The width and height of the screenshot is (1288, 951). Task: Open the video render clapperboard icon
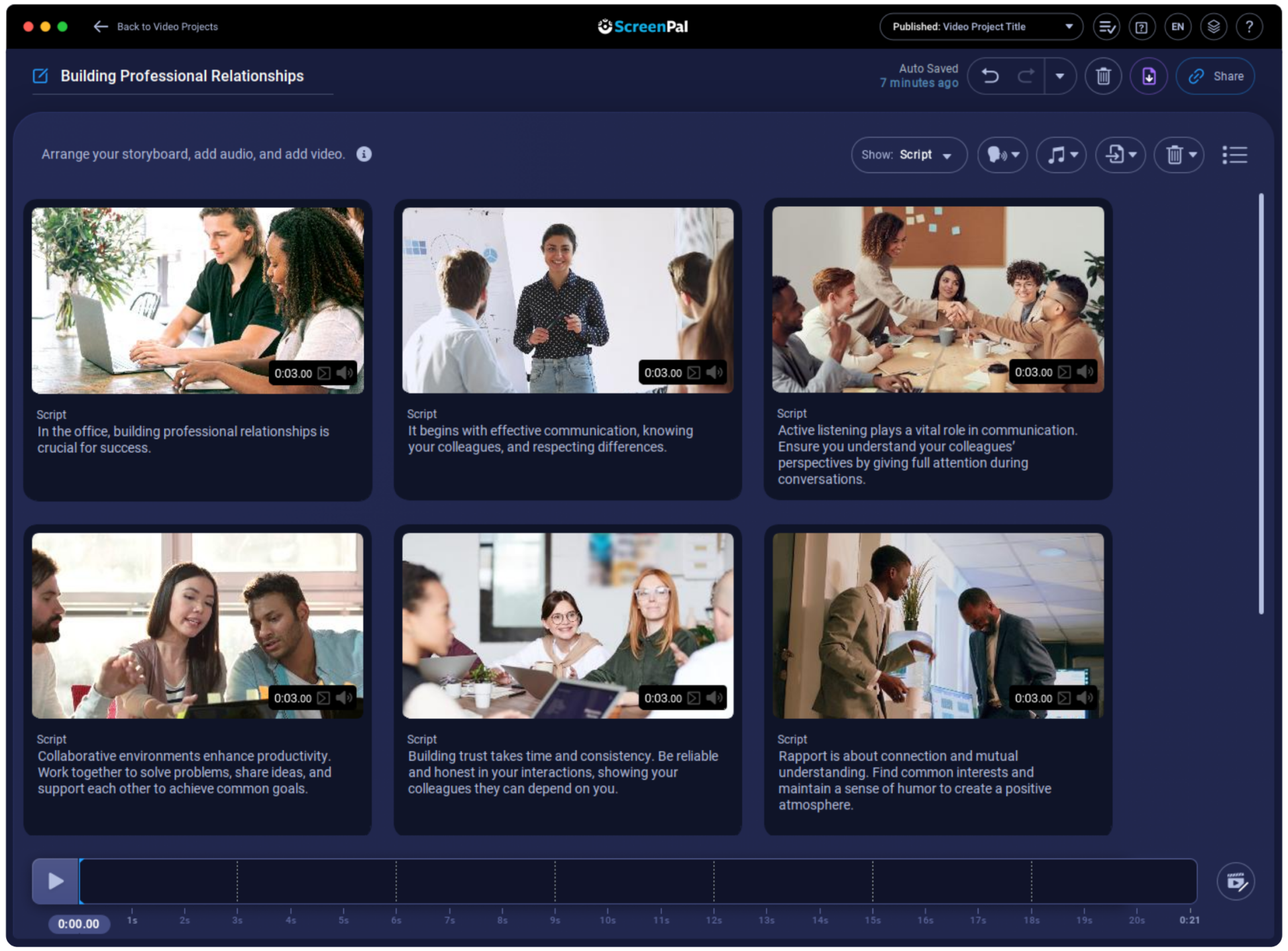(x=1236, y=881)
